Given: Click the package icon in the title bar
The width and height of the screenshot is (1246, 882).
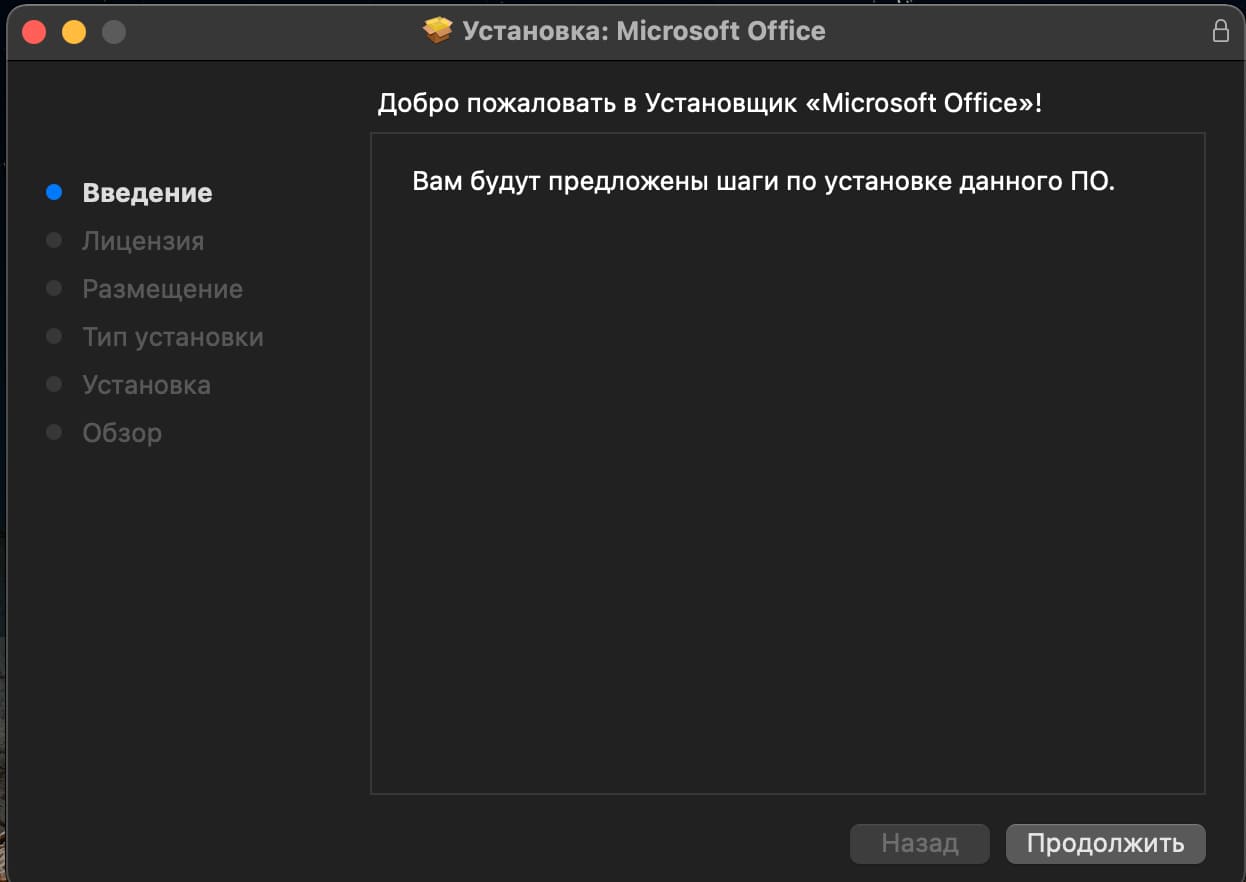Looking at the screenshot, I should pyautogui.click(x=437, y=31).
